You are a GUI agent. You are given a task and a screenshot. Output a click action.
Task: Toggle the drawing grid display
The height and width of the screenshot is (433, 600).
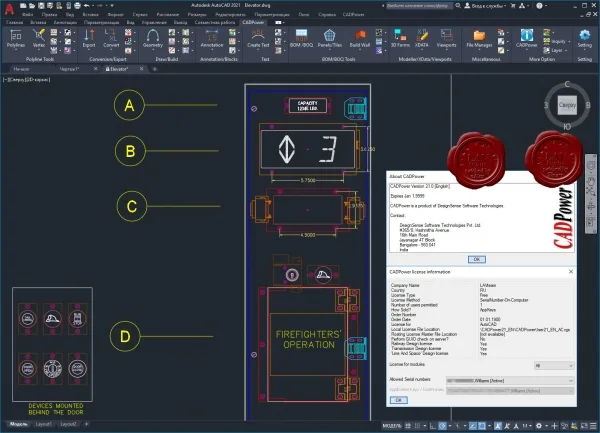click(x=408, y=425)
